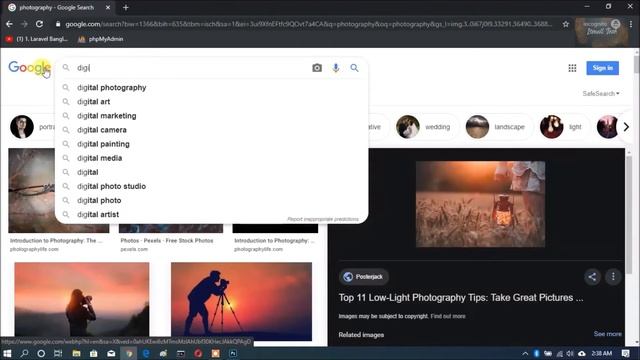Select suggestion digital painting
640x360 pixels.
(211, 144)
